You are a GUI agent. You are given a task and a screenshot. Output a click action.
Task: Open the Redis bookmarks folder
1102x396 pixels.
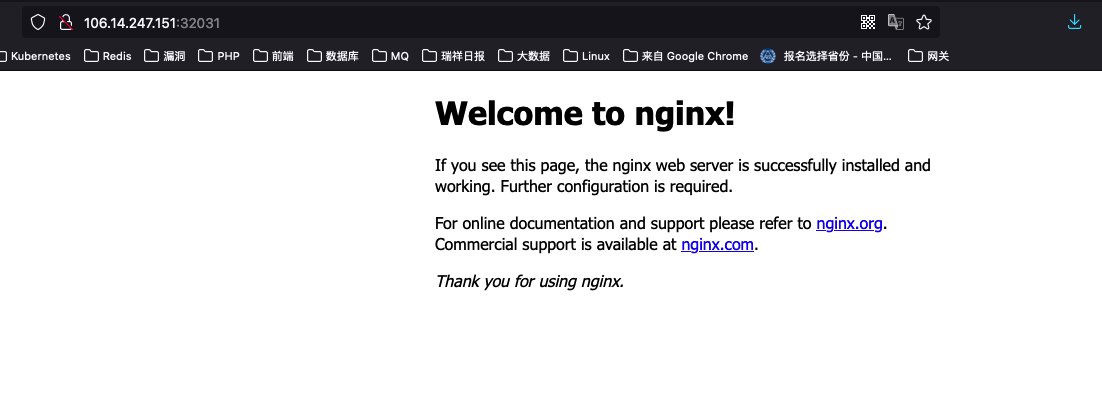coord(108,56)
